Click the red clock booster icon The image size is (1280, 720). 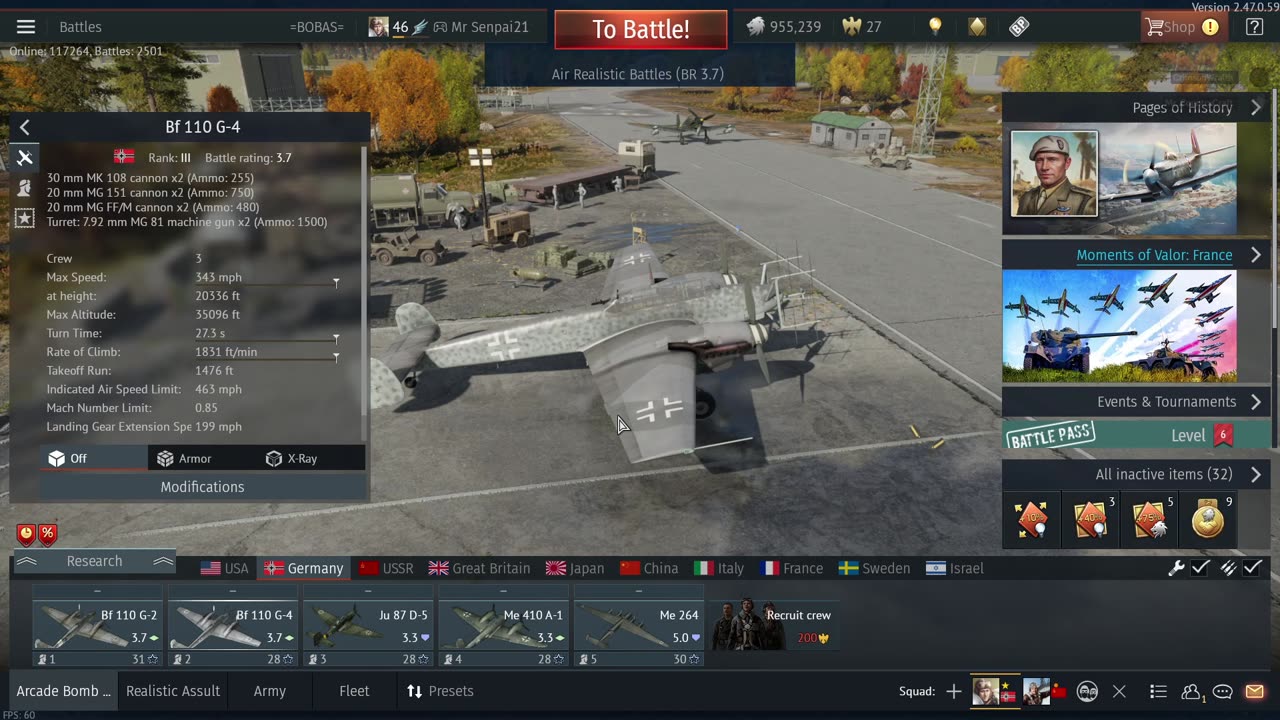[26, 534]
